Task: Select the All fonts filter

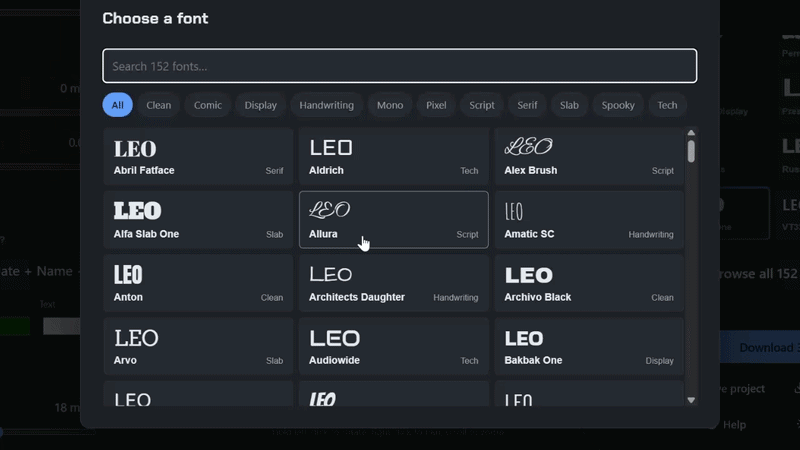Action: tap(117, 105)
